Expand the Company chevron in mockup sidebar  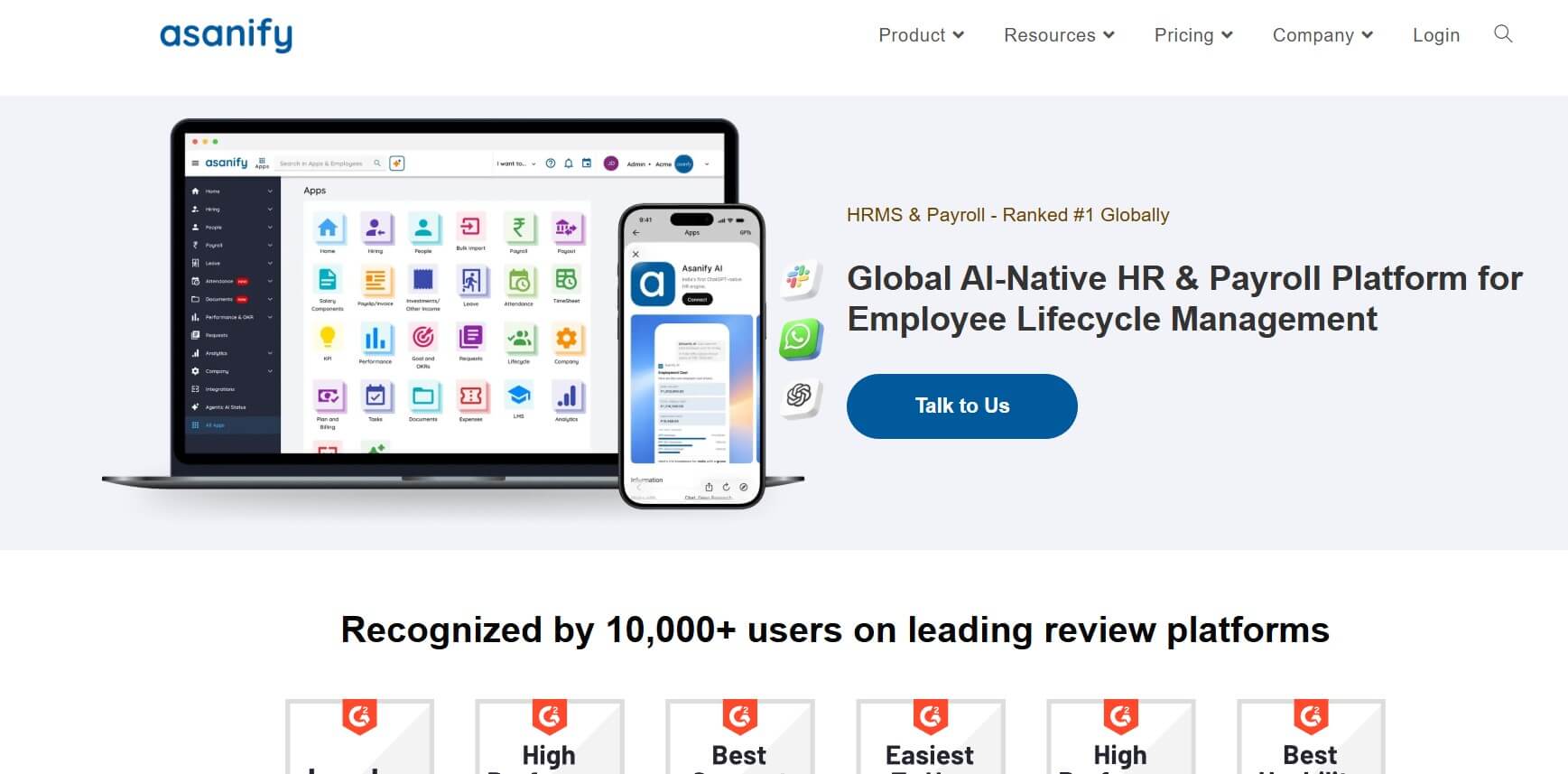coord(270,371)
